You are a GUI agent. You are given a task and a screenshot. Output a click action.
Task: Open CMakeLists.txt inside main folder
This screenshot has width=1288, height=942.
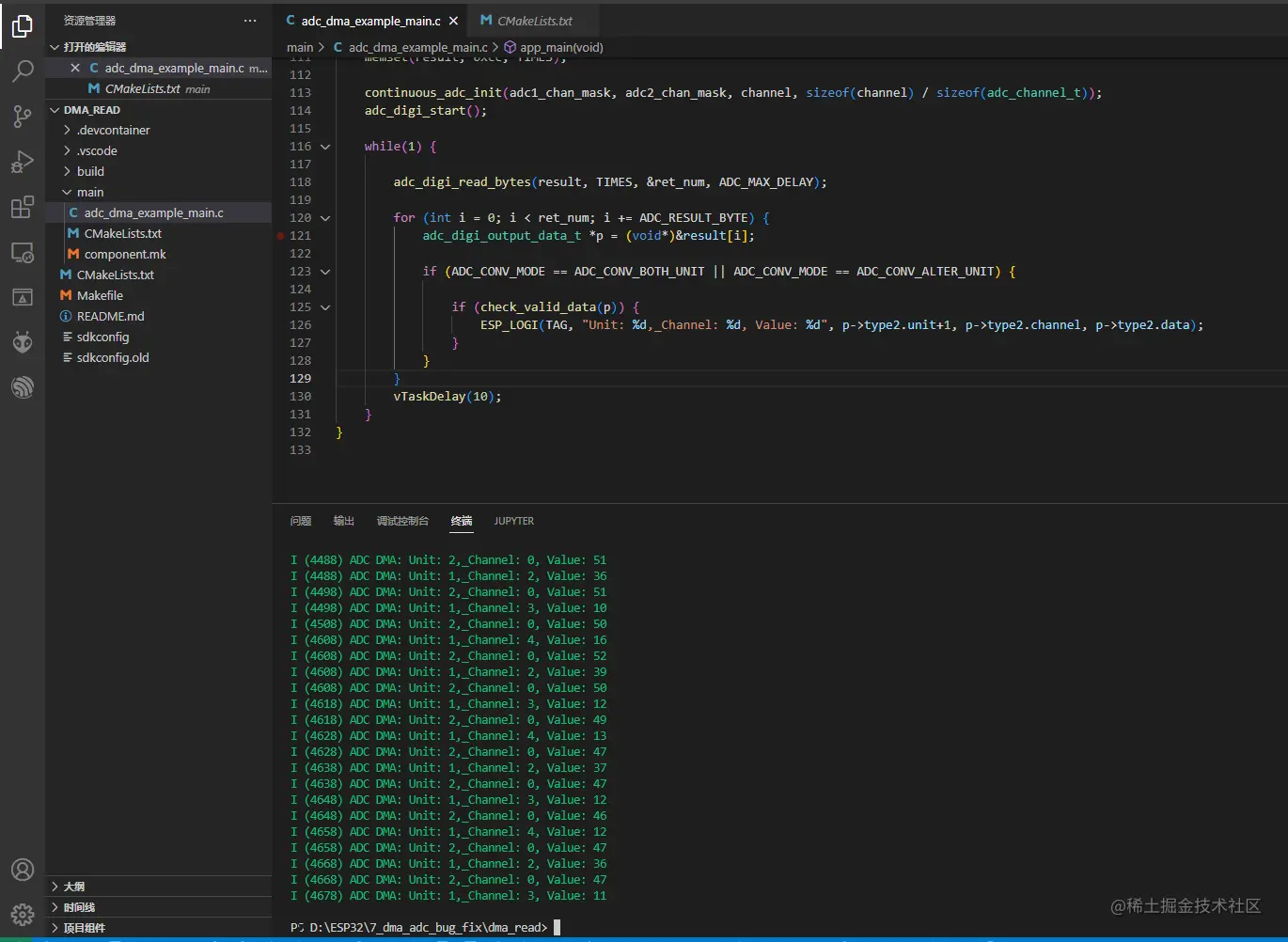pyautogui.click(x=159, y=233)
